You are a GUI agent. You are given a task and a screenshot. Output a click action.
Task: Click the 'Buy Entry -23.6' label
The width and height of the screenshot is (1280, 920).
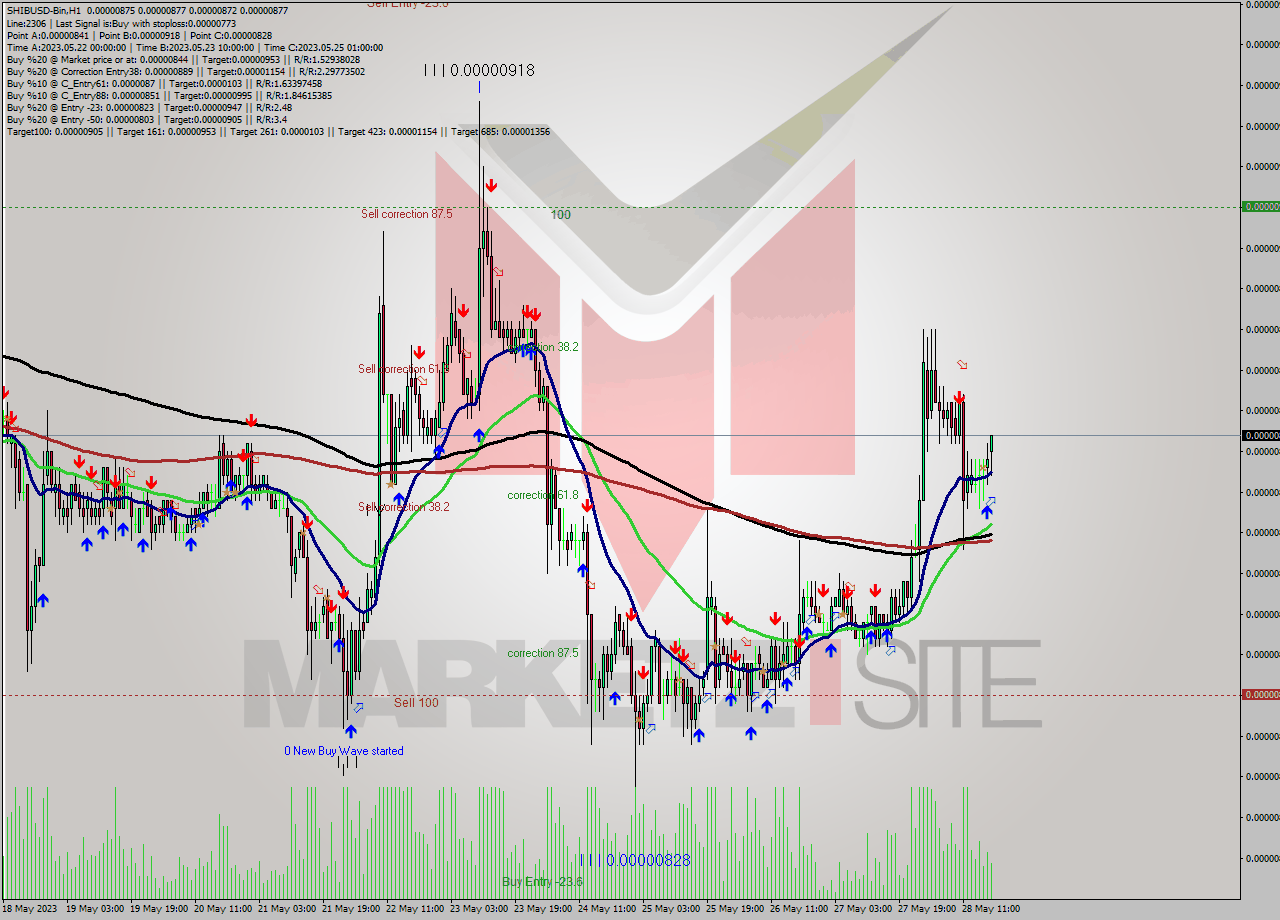(542, 881)
